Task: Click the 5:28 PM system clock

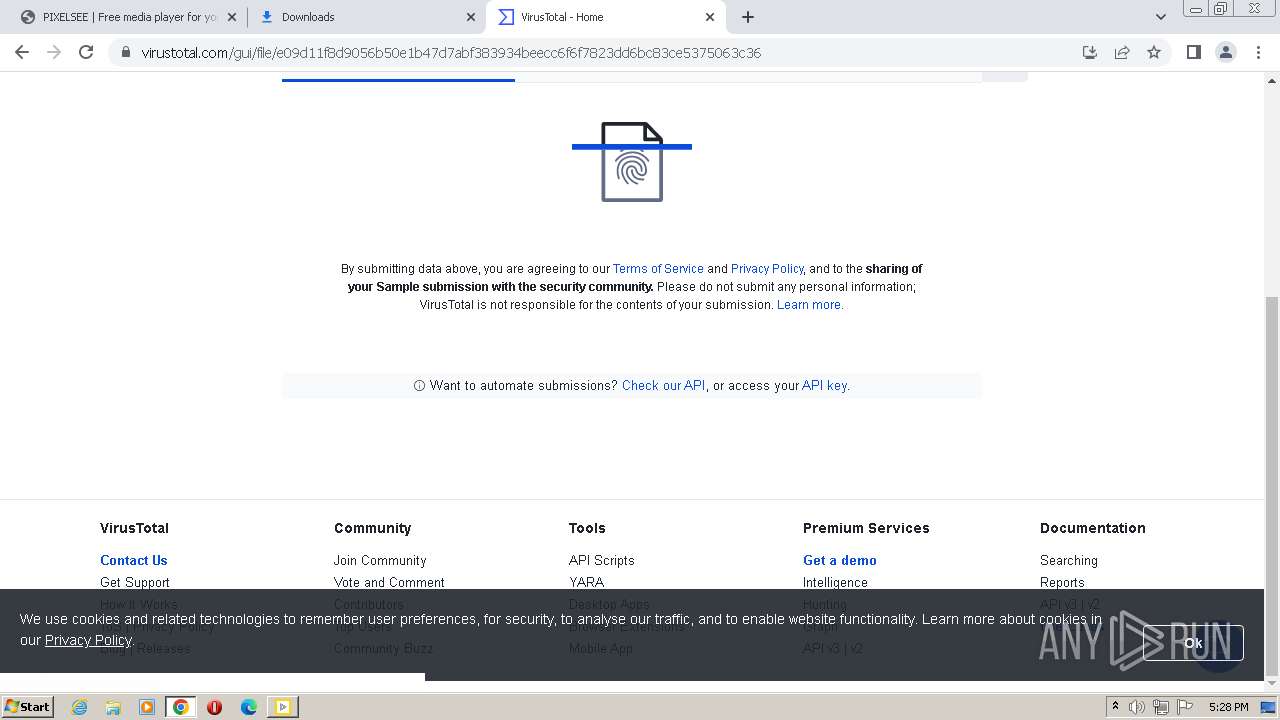Action: click(1228, 707)
